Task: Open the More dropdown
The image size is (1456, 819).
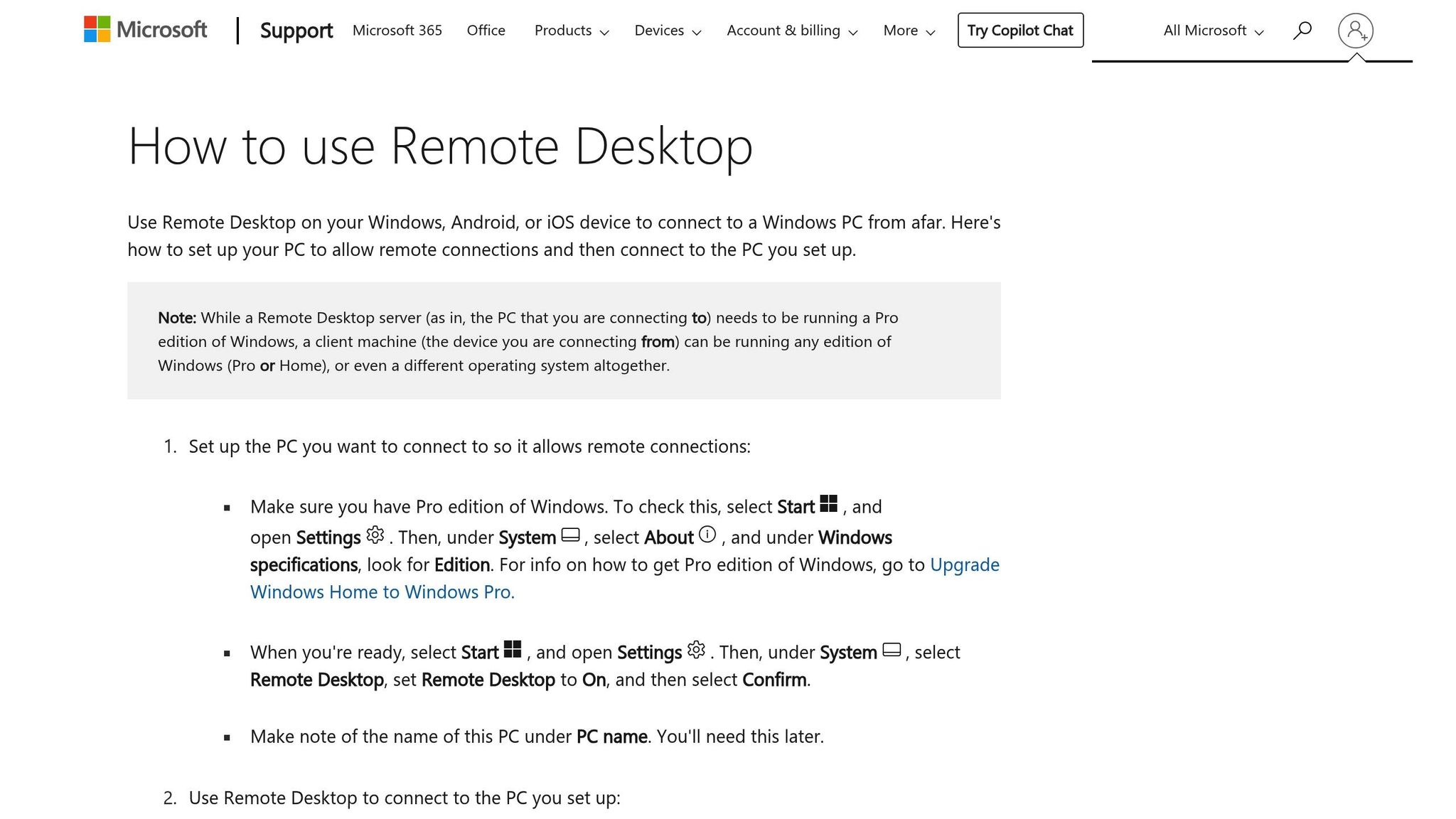Action: [908, 31]
